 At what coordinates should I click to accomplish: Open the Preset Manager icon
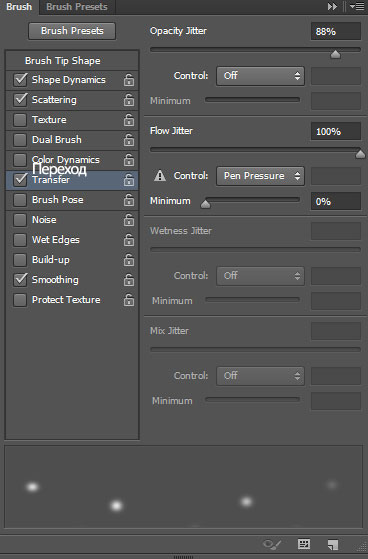304,544
